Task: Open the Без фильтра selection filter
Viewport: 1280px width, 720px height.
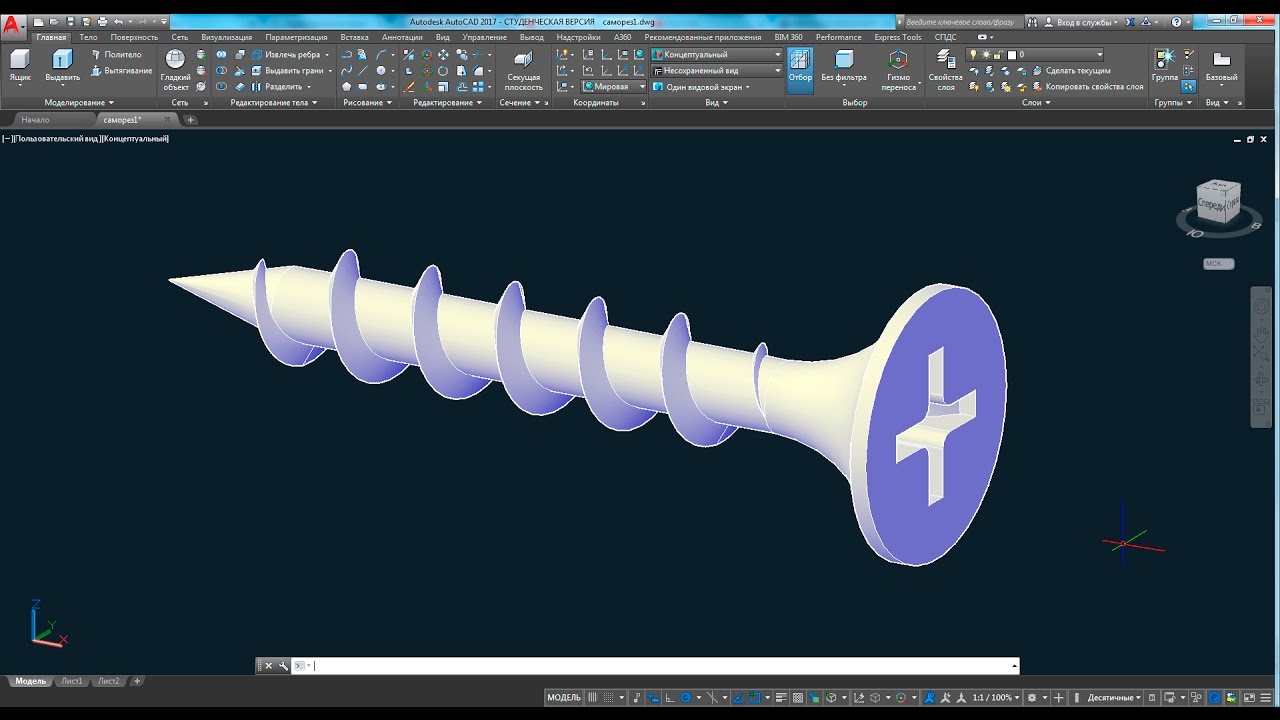Action: [x=844, y=68]
